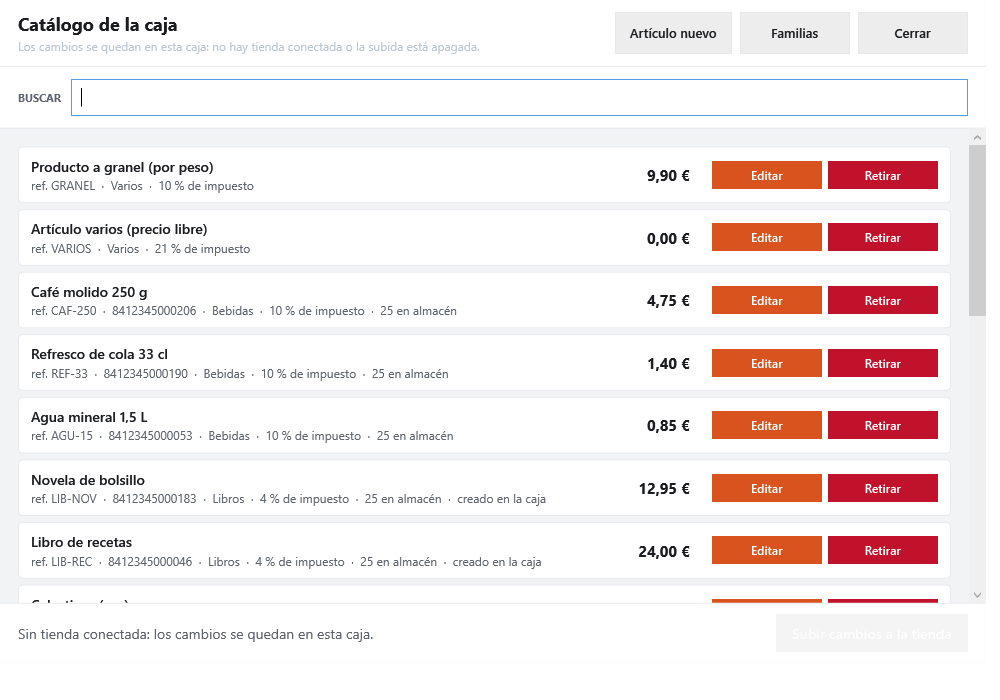1000x700 pixels.
Task: Close the catalog with Cerrar
Action: tap(913, 33)
